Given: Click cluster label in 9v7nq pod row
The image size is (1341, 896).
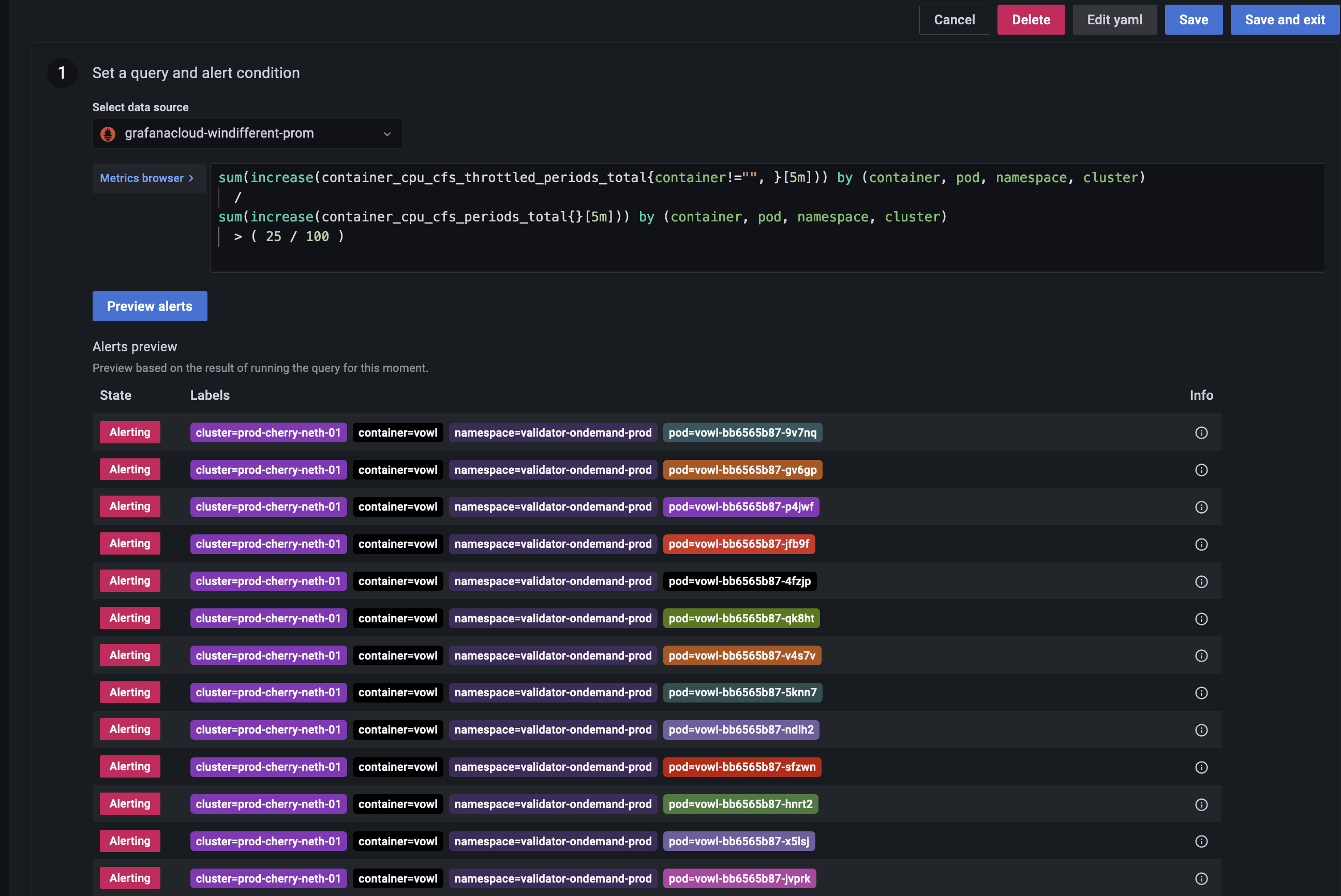Looking at the screenshot, I should (268, 432).
